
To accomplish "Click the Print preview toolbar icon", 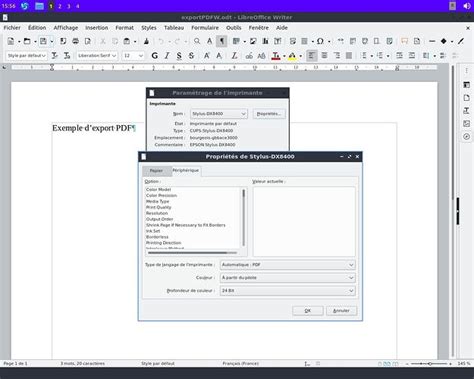I will click(x=88, y=41).
